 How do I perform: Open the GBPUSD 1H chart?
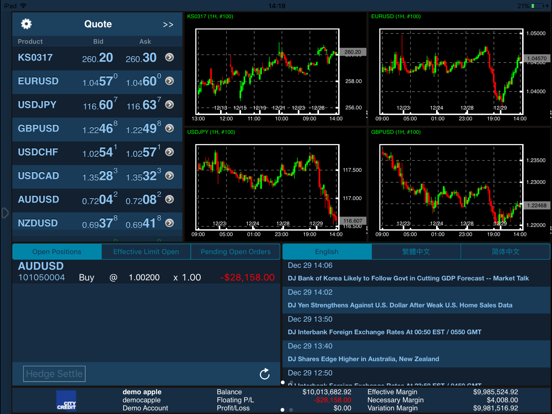coord(460,185)
